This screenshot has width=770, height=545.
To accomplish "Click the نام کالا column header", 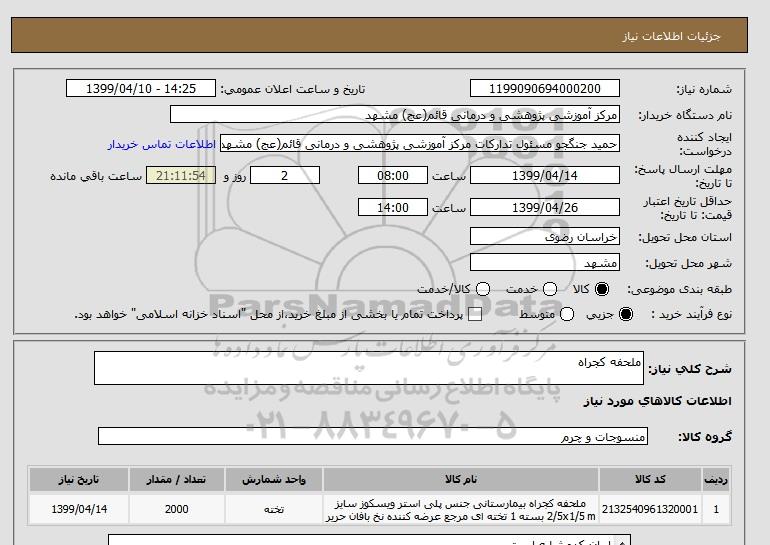I will pyautogui.click(x=461, y=479).
